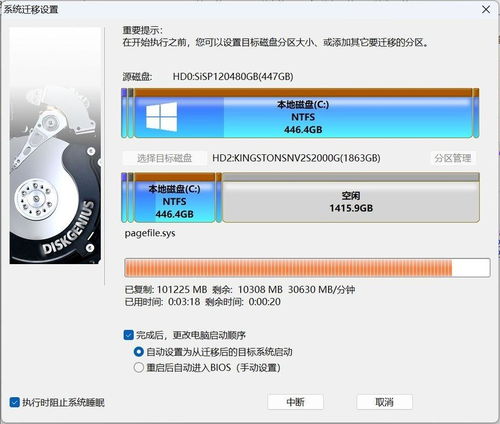
Task: Select the second small partition on source disk
Action: point(131,113)
